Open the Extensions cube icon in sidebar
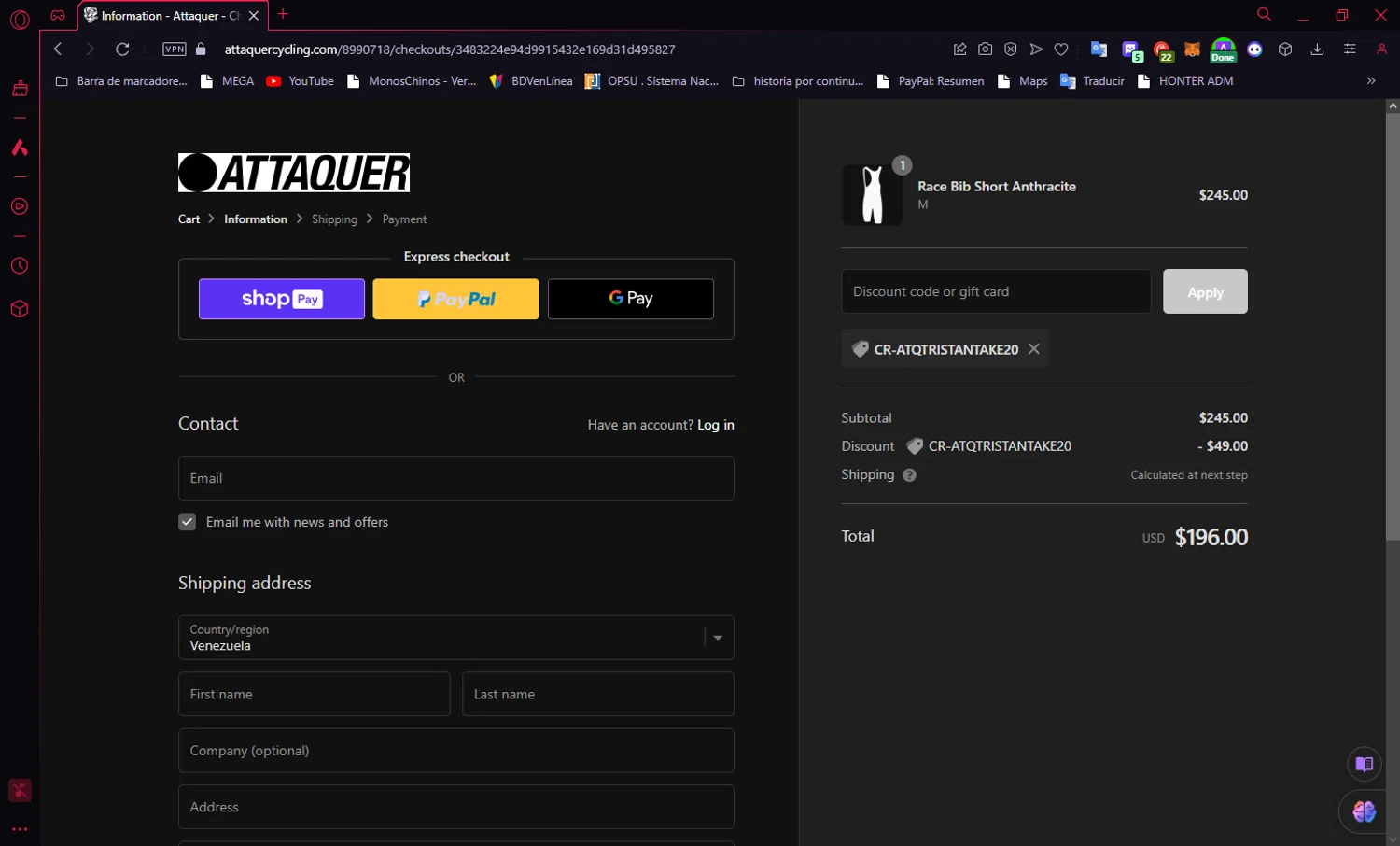The width and height of the screenshot is (1400, 846). (20, 309)
